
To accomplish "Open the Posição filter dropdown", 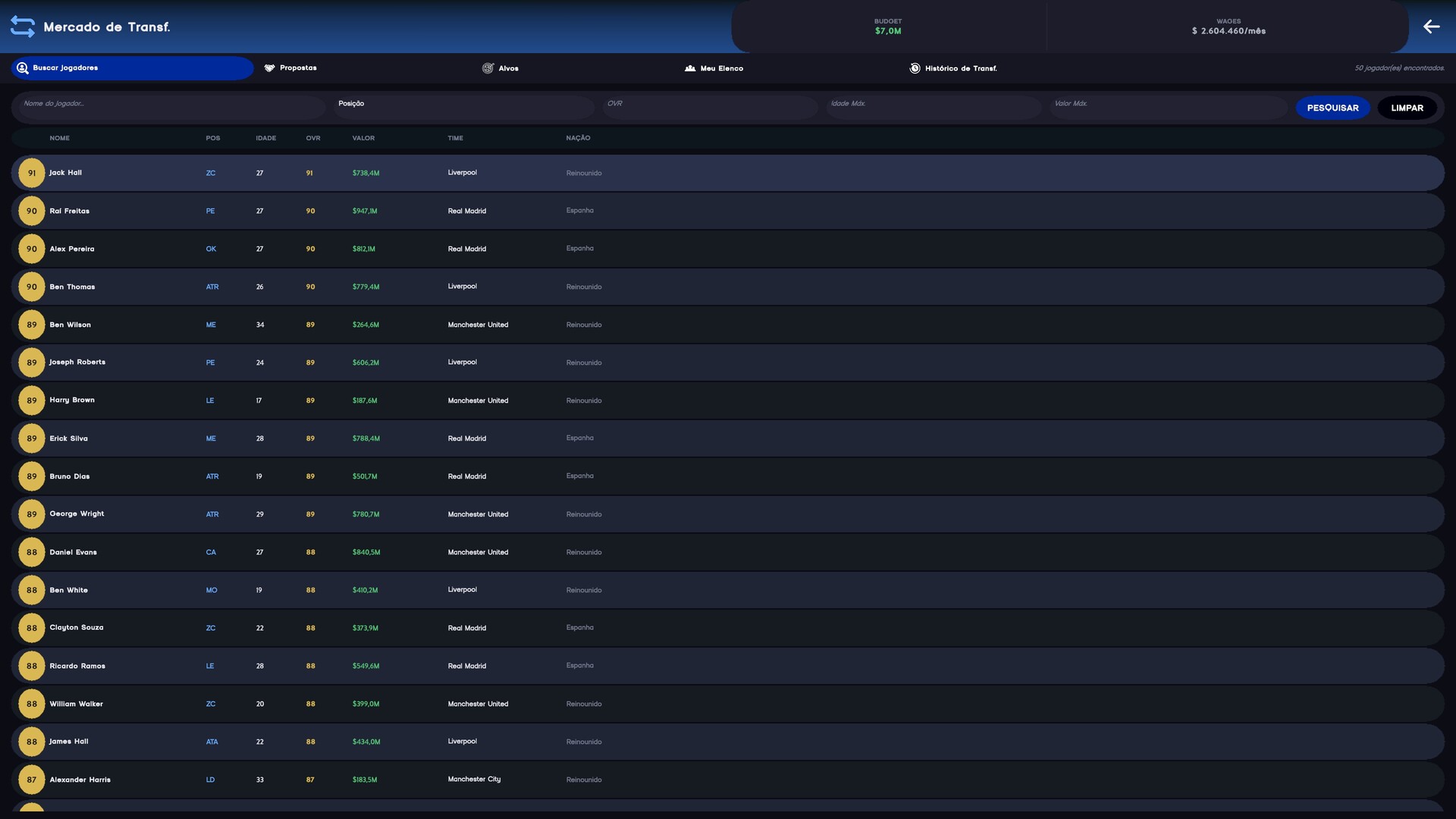I will (x=463, y=107).
